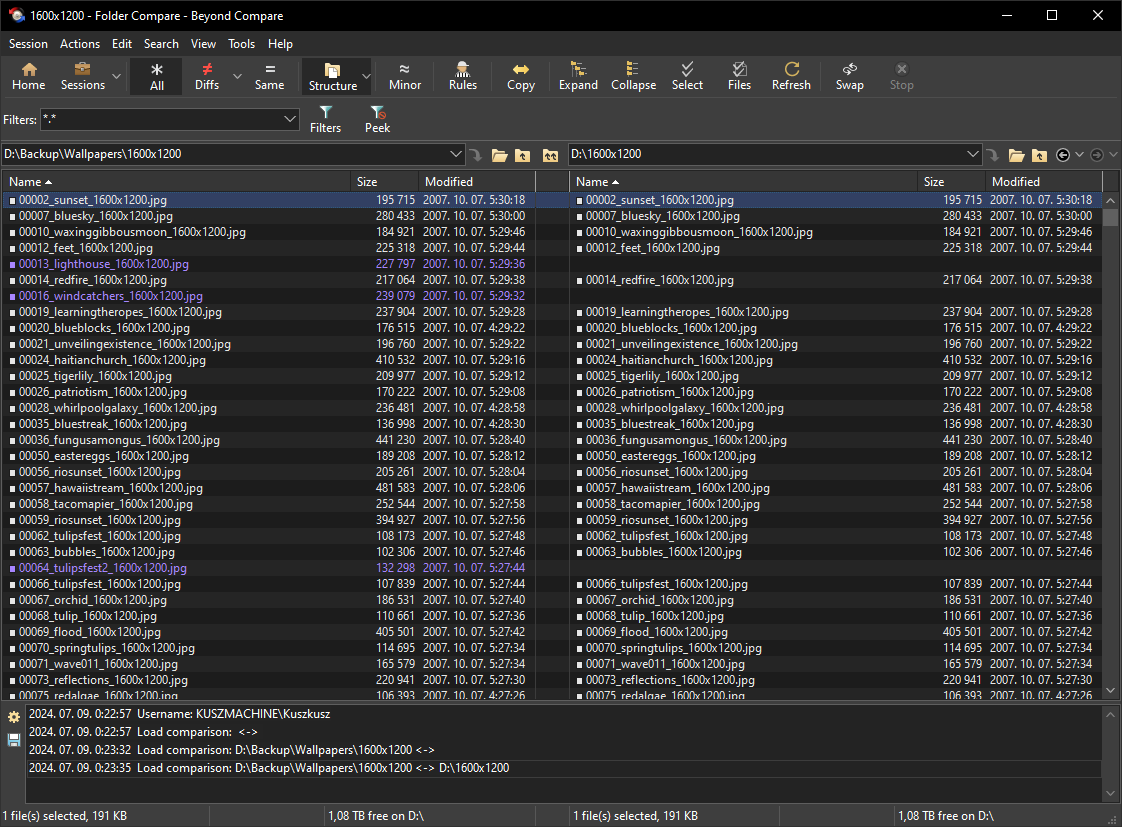Open the Sessions toolbar button

click(x=82, y=77)
